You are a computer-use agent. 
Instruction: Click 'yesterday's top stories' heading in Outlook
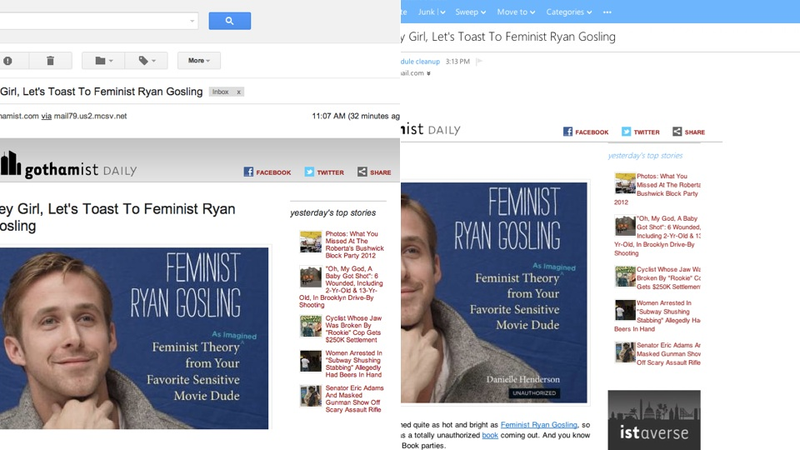click(x=645, y=156)
